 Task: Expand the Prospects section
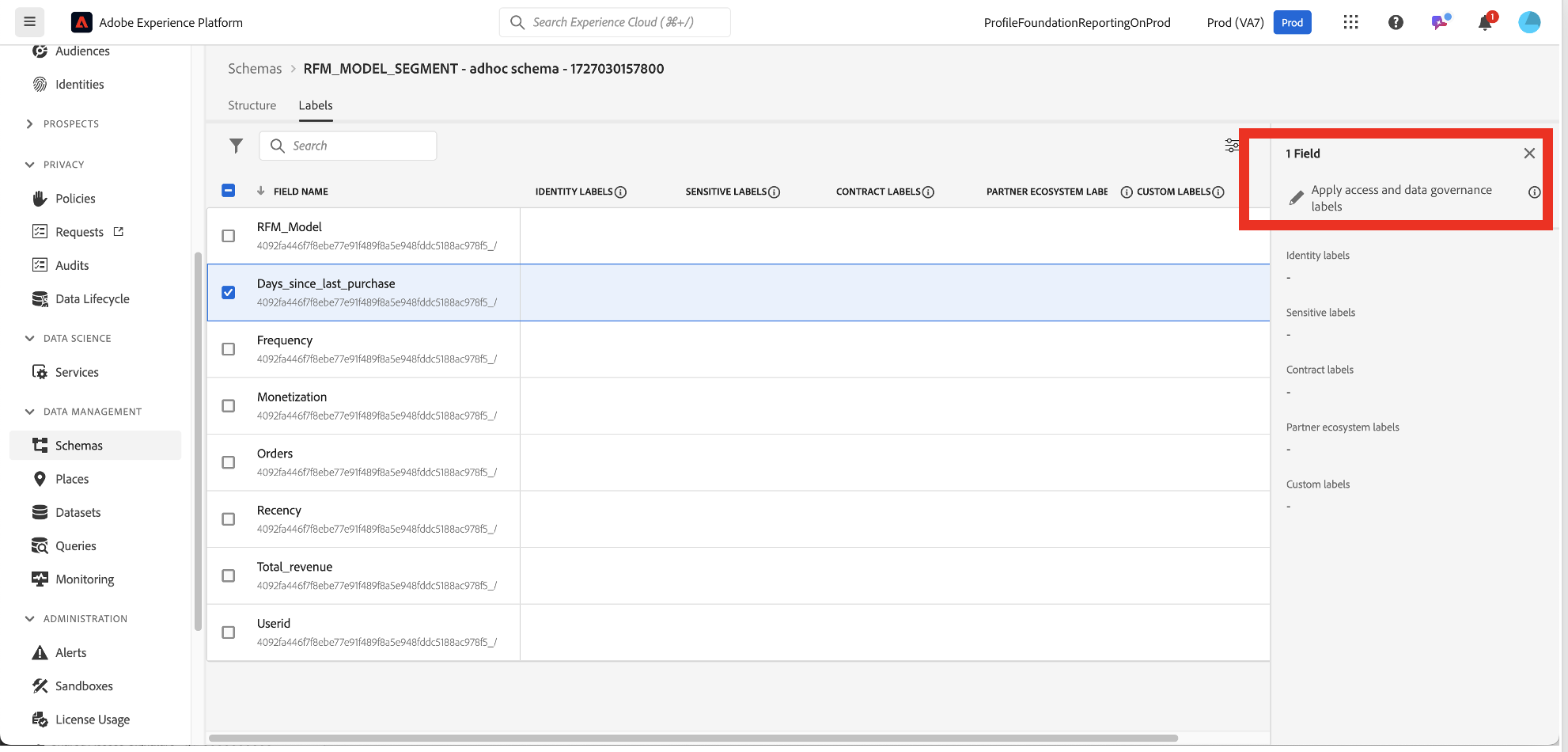[30, 124]
